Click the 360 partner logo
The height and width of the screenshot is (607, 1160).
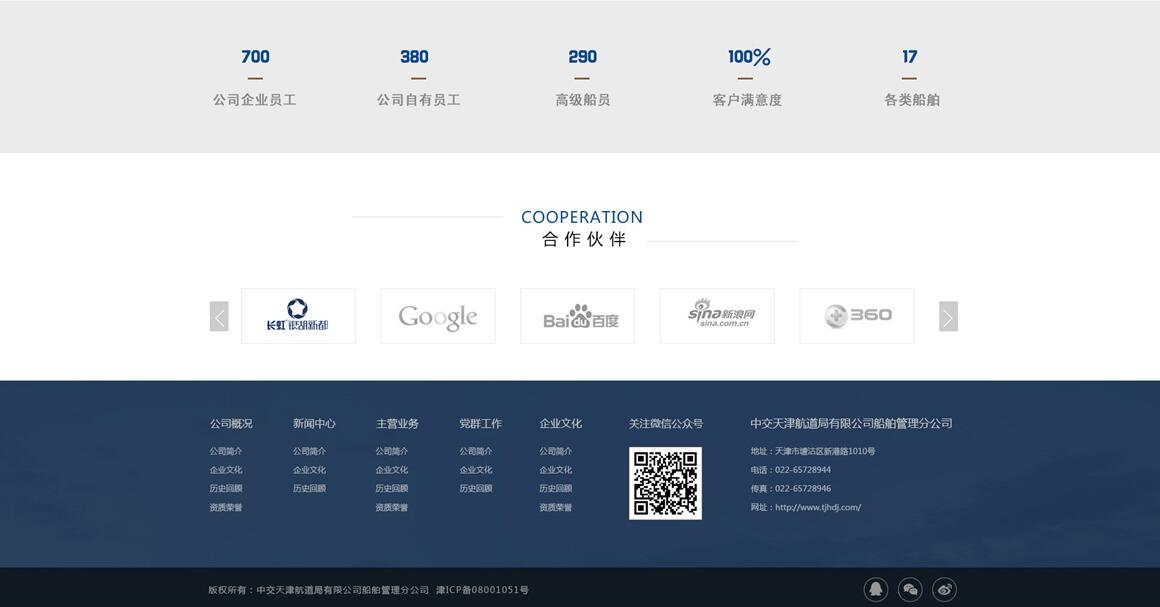856,315
